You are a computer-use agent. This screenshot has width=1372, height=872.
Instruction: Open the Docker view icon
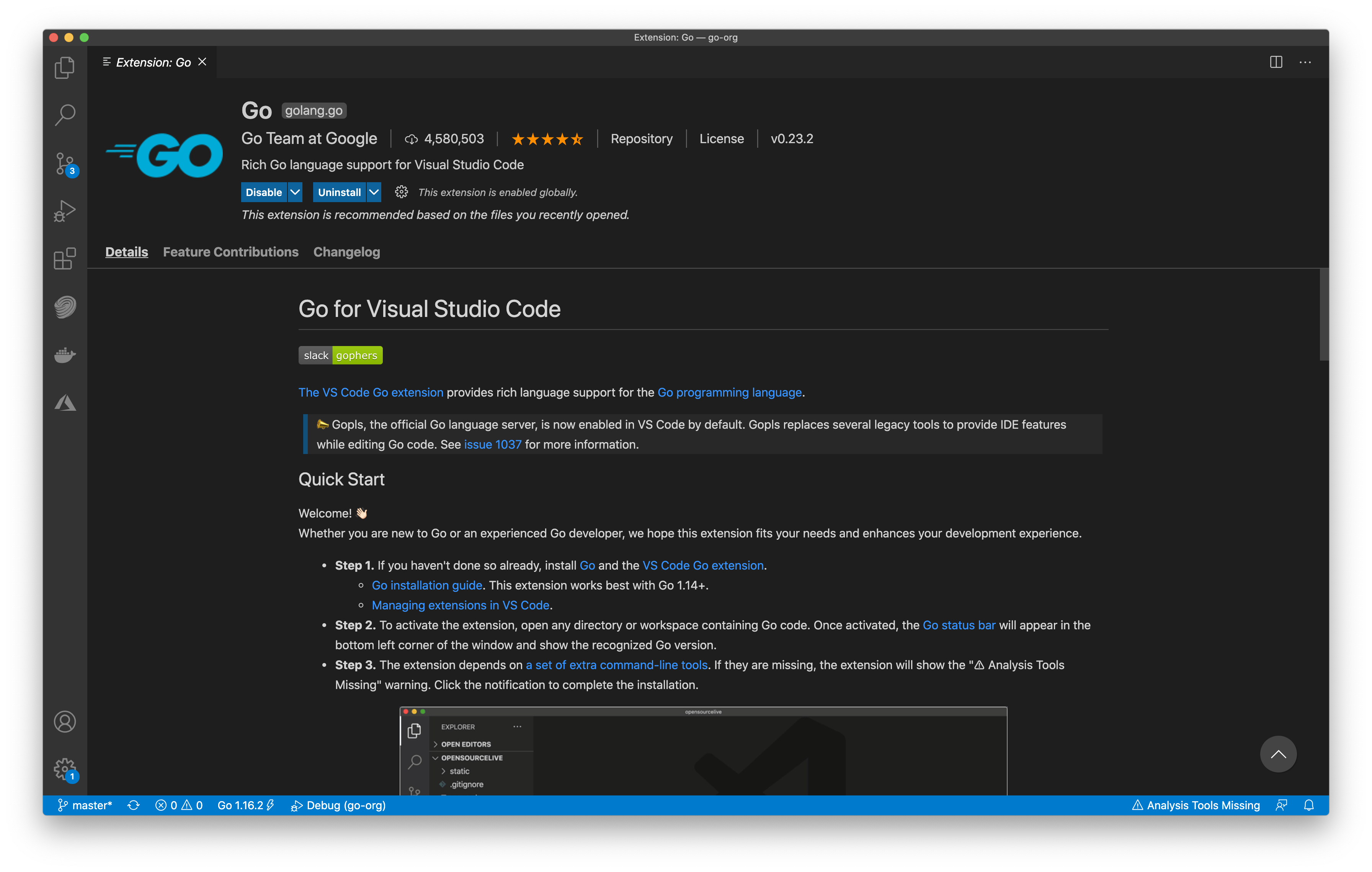64,355
